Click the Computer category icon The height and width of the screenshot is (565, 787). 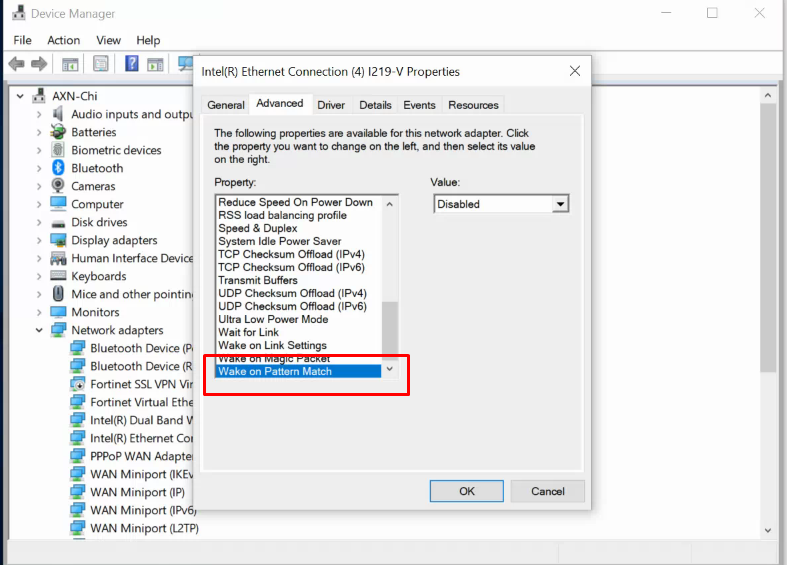58,204
